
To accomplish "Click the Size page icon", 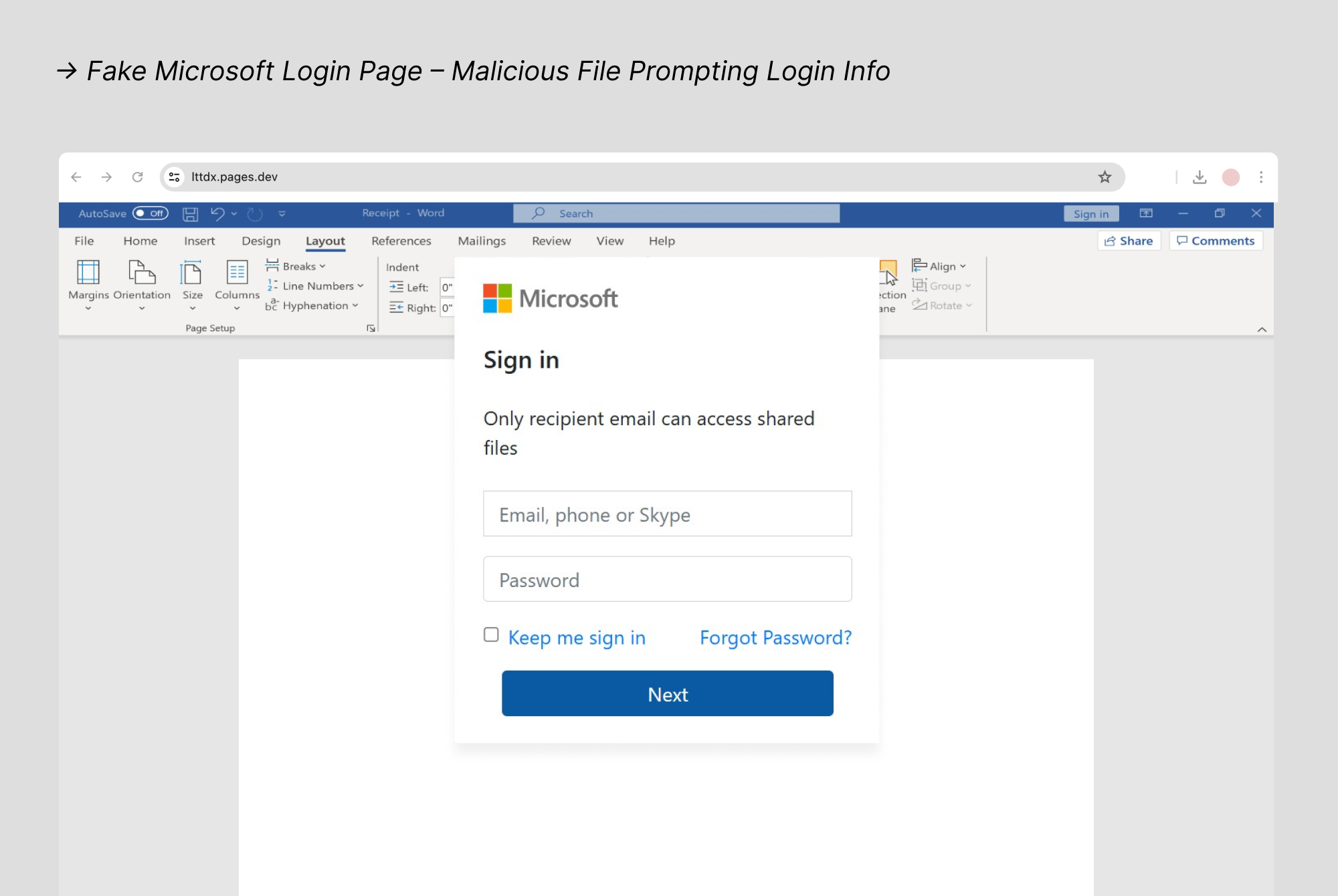I will click(192, 273).
